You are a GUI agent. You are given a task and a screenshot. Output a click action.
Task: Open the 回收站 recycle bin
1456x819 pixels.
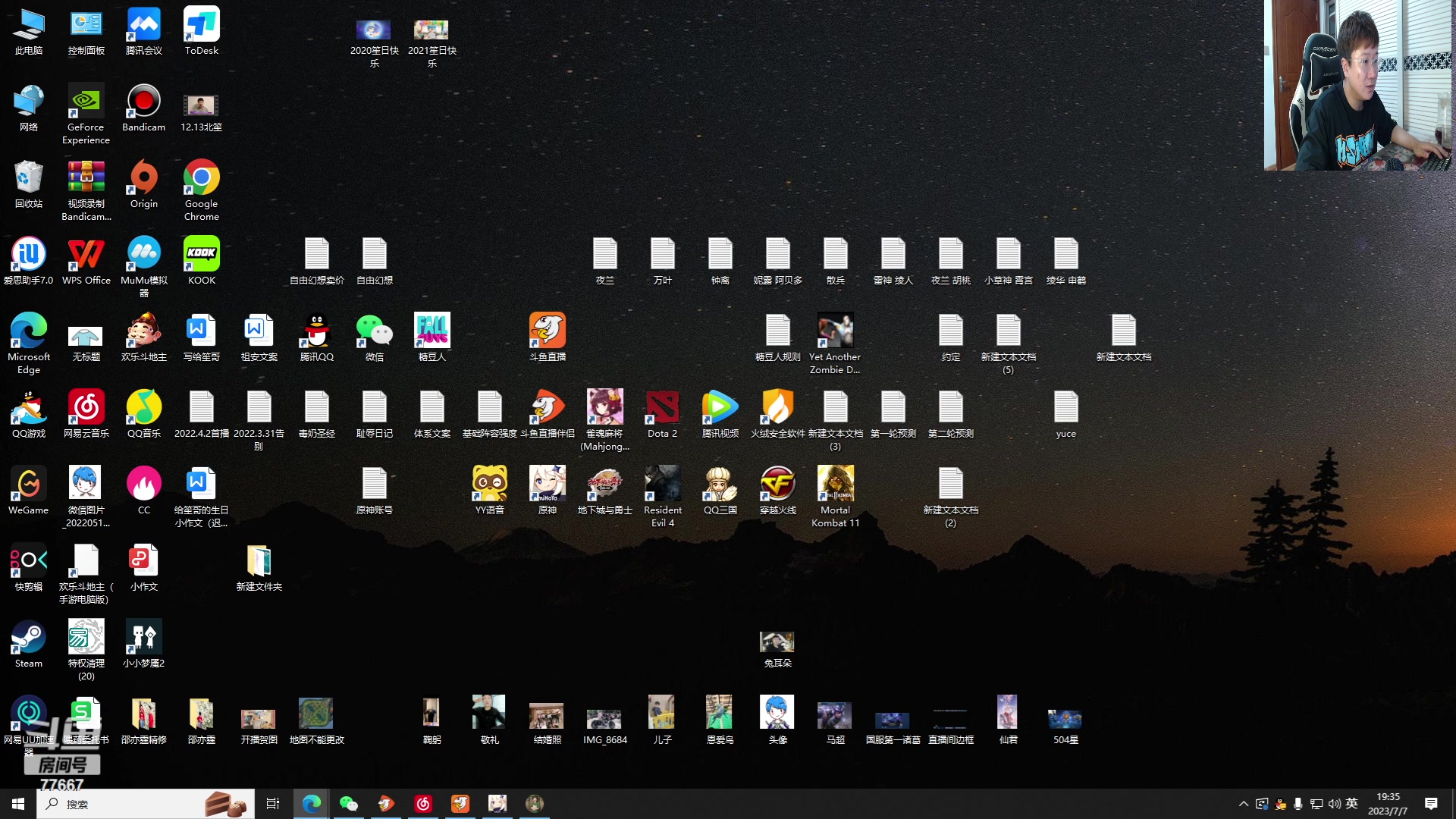click(29, 184)
